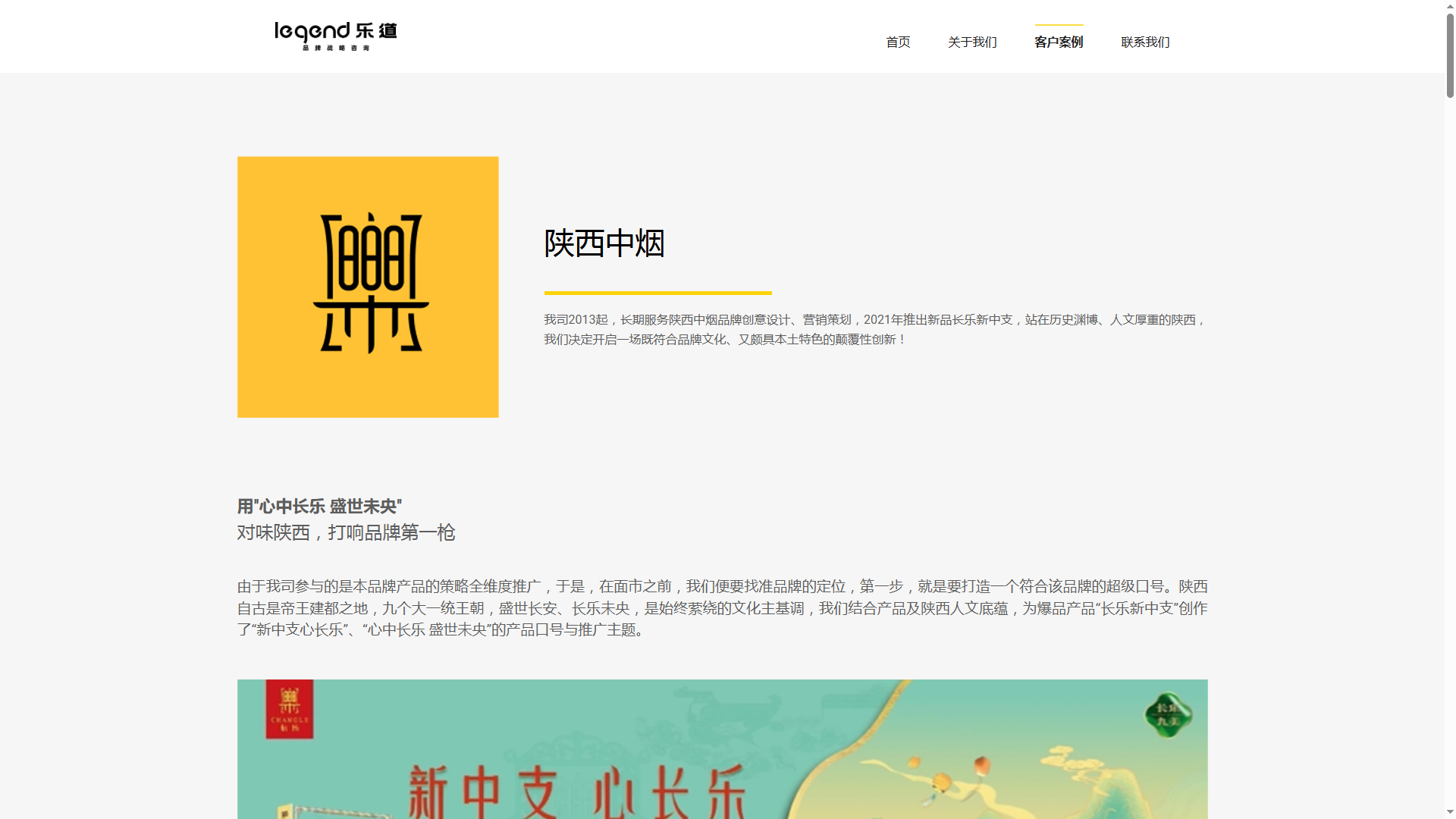The height and width of the screenshot is (819, 1456).
Task: Click the paragraph starting 由于我司参与
Action: click(722, 608)
